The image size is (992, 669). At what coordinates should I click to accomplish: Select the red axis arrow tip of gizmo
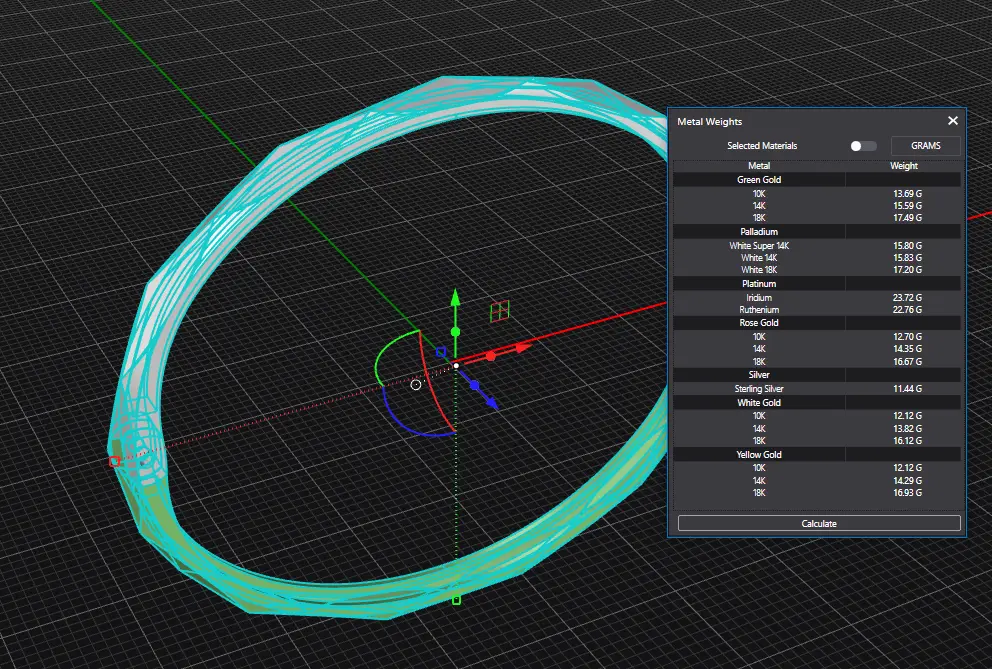click(x=523, y=347)
